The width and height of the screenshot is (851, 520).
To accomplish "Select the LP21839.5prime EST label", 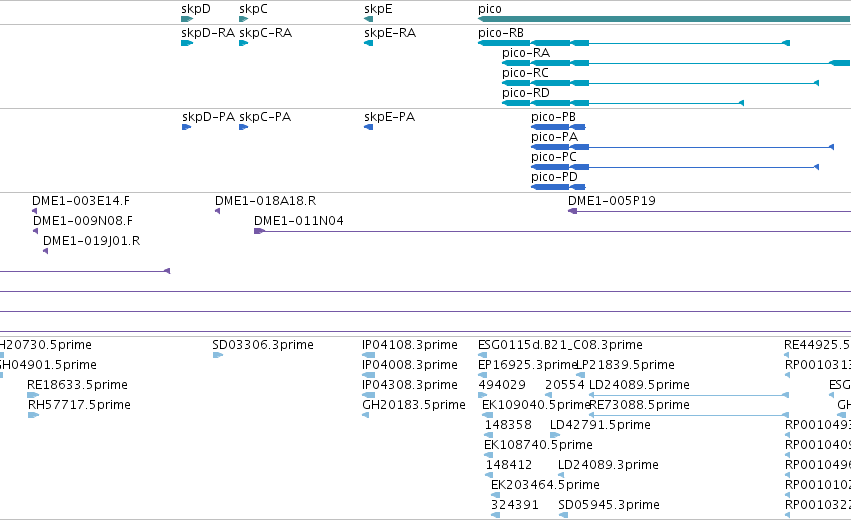I will (x=625, y=365).
